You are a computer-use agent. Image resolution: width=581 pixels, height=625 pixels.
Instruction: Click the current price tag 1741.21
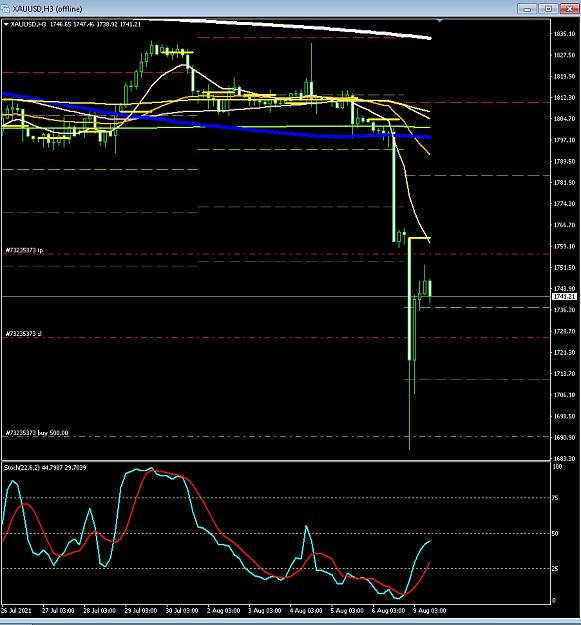[x=564, y=297]
